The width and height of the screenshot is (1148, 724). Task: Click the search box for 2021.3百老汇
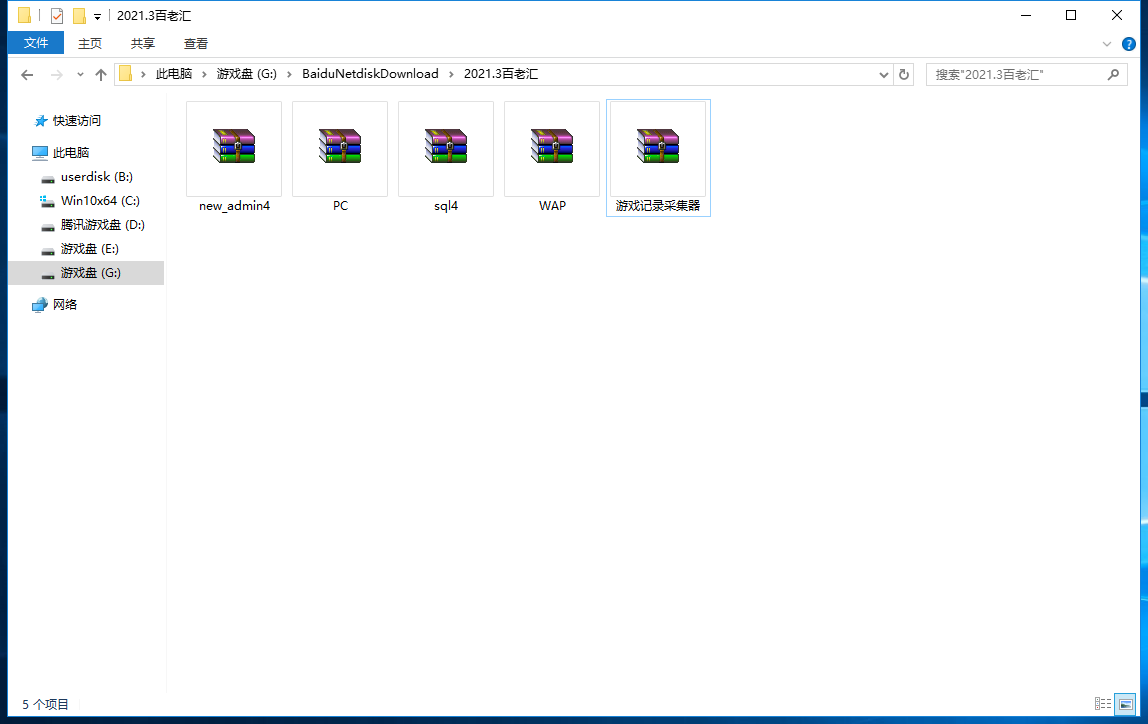(x=1015, y=74)
